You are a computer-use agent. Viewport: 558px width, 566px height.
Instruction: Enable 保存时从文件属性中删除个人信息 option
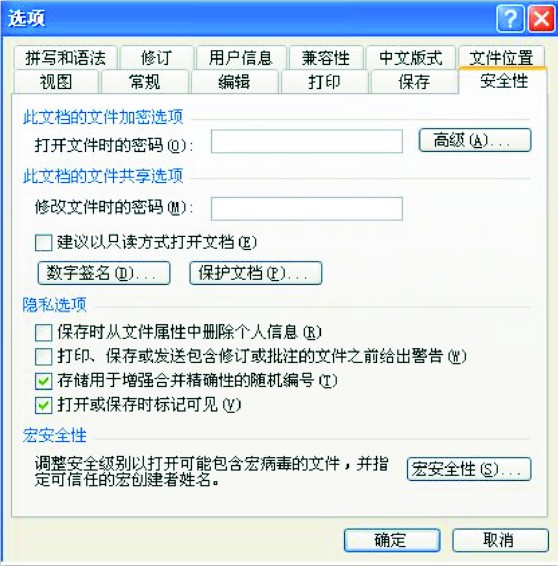pyautogui.click(x=44, y=332)
